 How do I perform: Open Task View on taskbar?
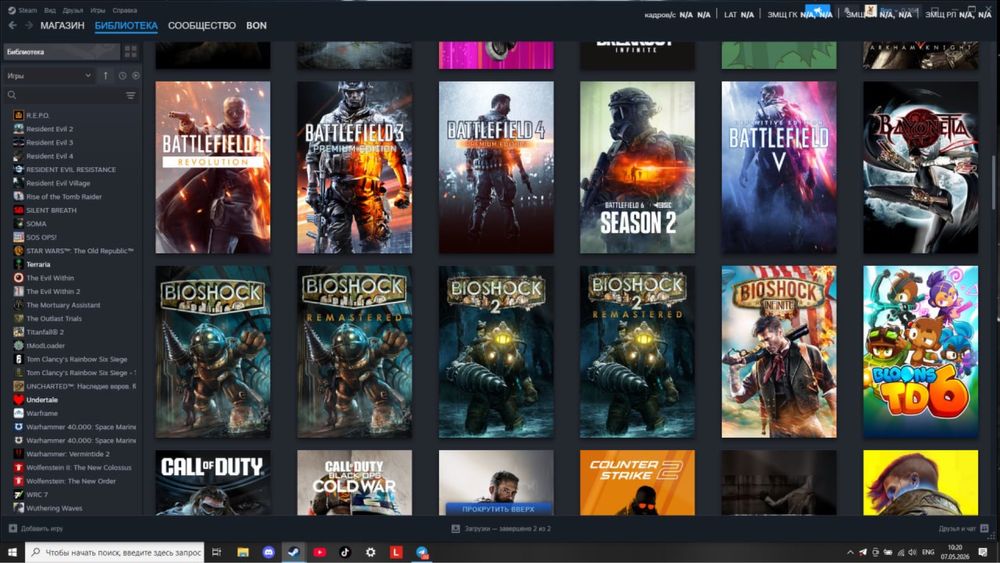[217, 552]
